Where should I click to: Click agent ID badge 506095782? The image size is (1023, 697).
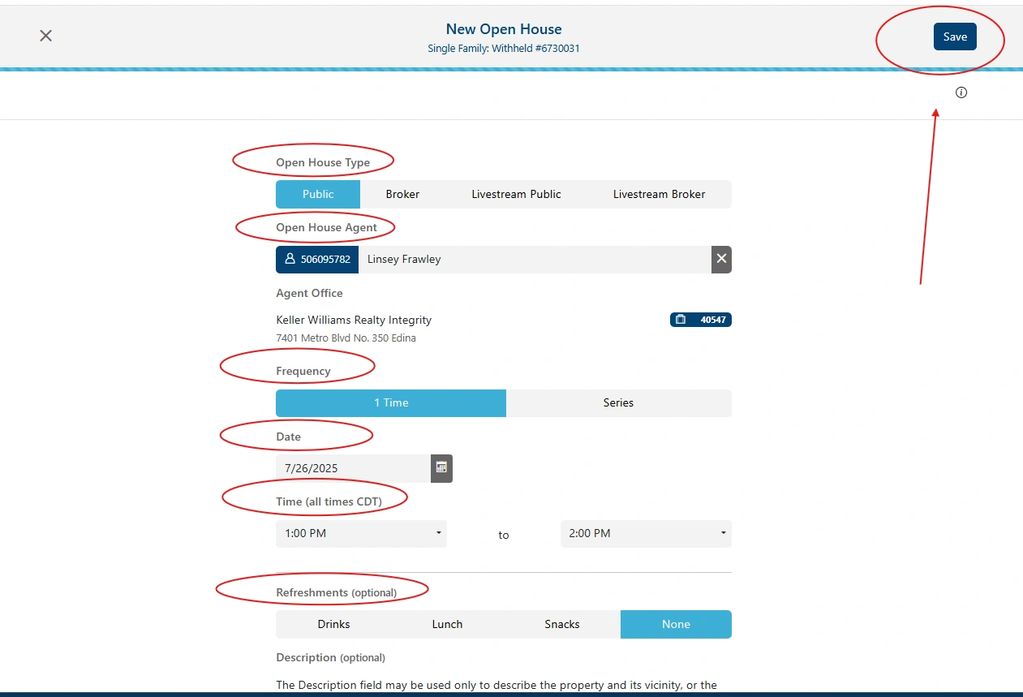[x=317, y=259]
